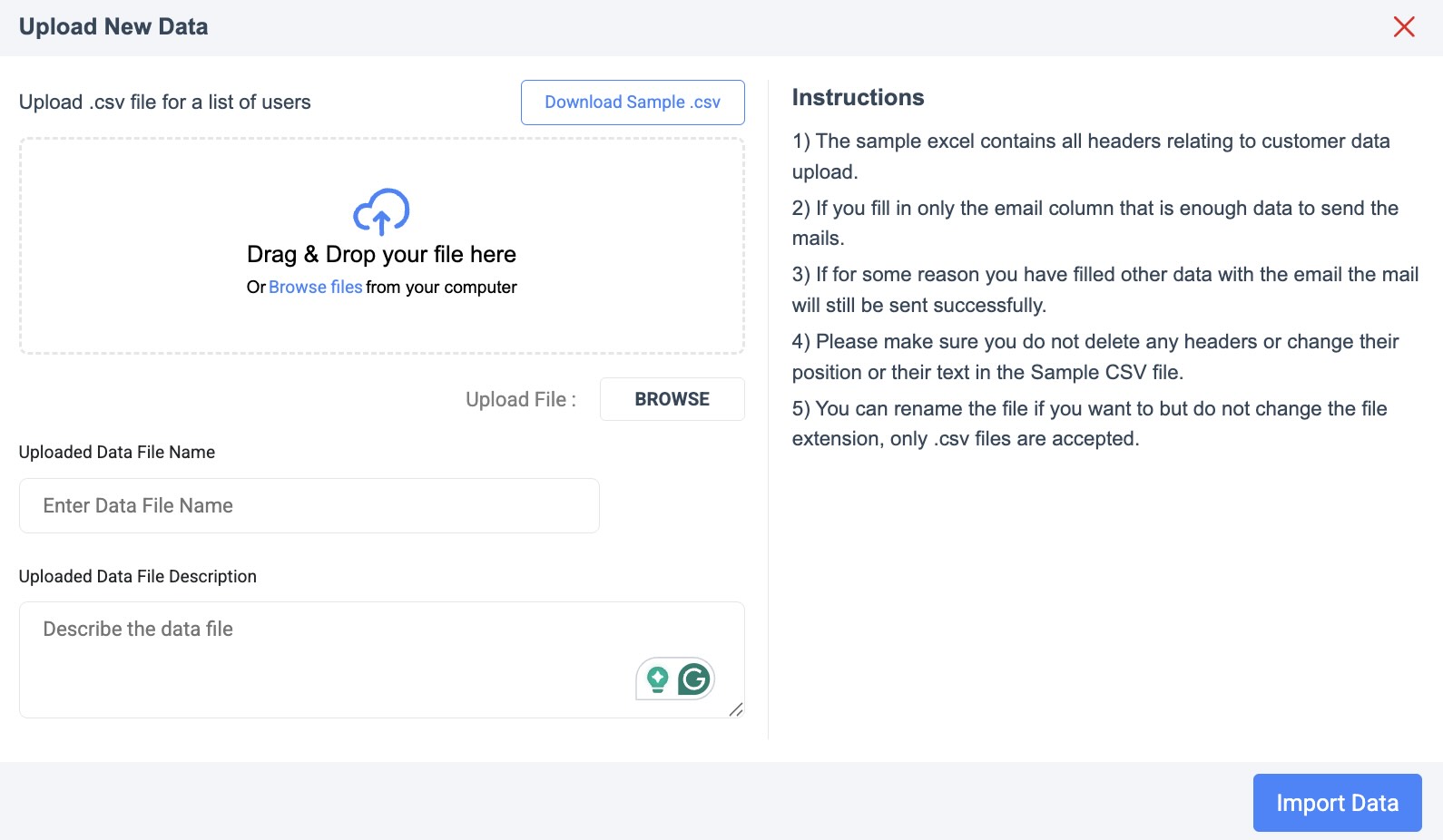1443x840 pixels.
Task: Click the description box resize handle
Action: (x=736, y=709)
